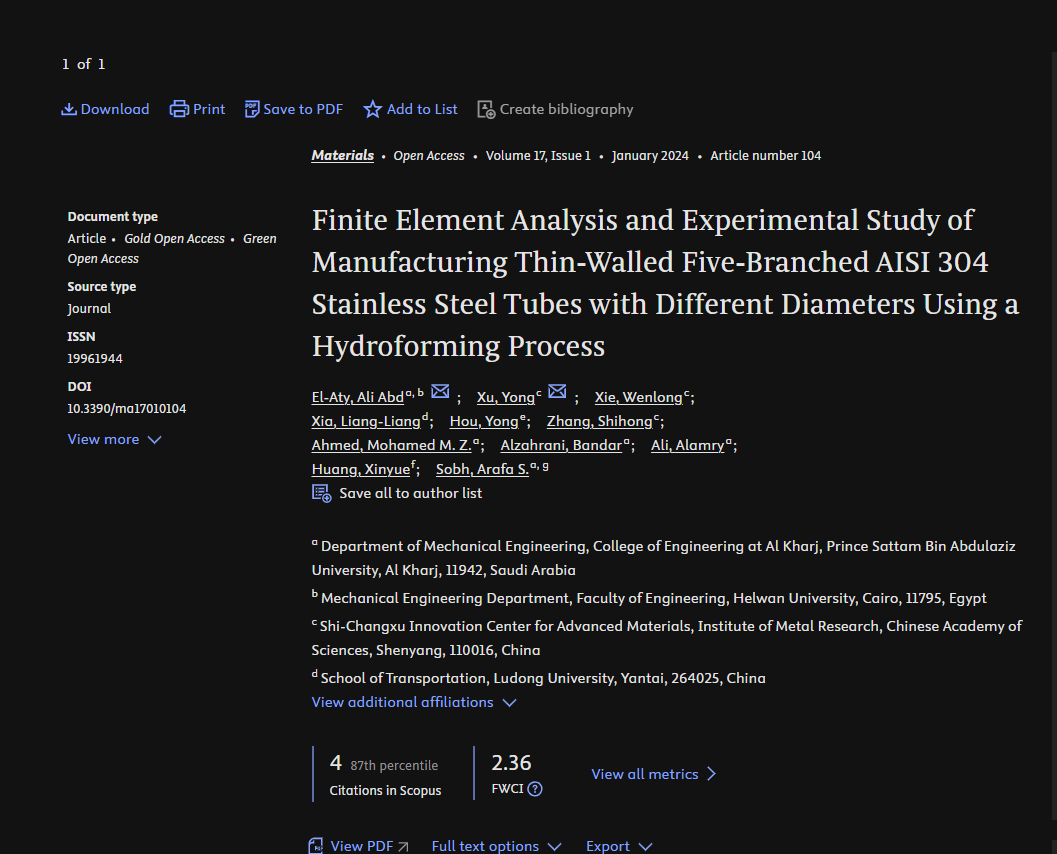Open FWCI help question mark icon
Screen dimensions: 1057x854
pyautogui.click(x=535, y=789)
